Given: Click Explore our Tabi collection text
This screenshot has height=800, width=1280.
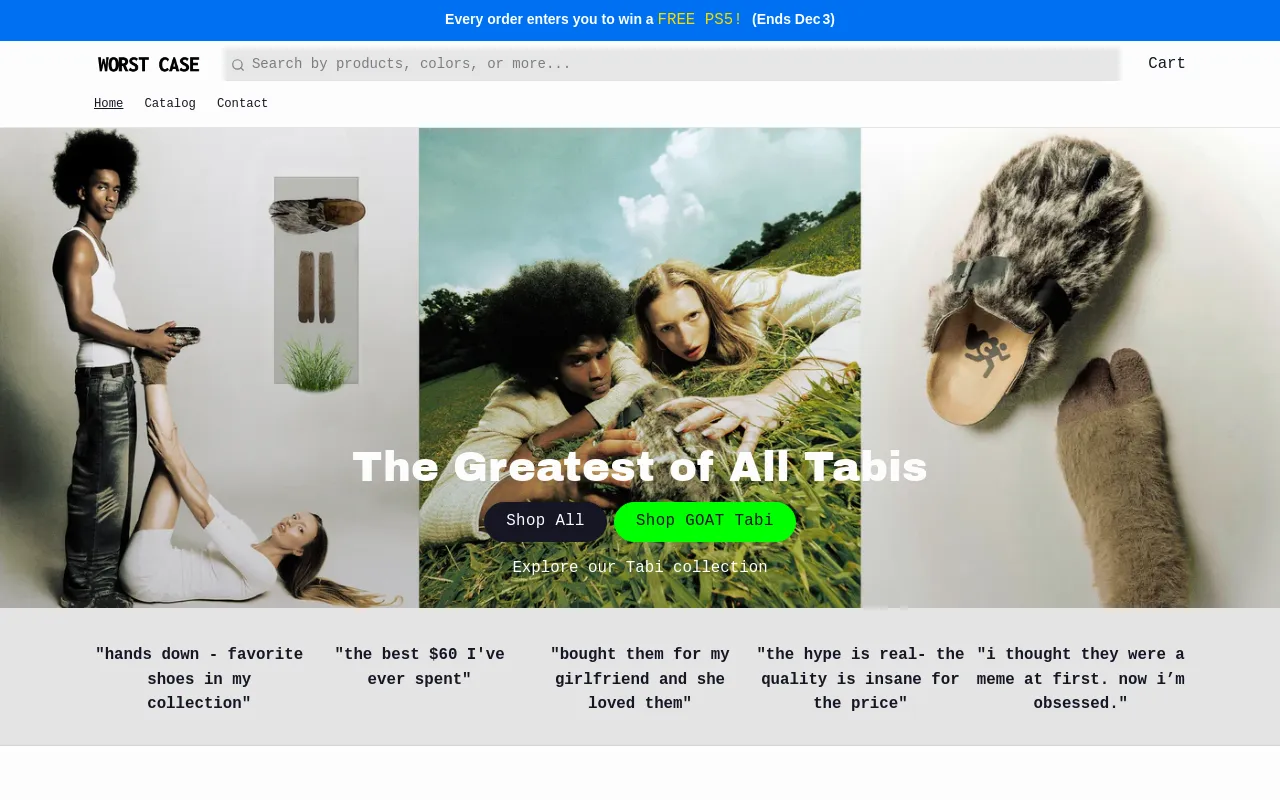Looking at the screenshot, I should (x=640, y=568).
